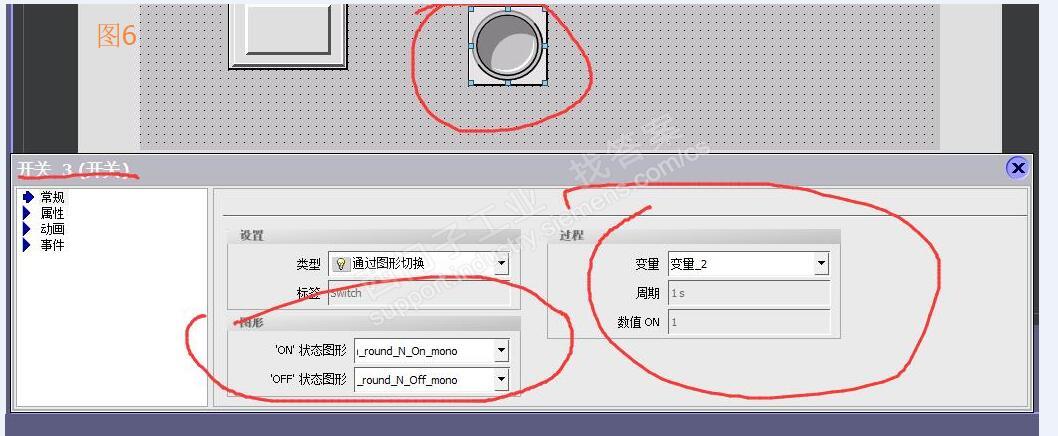Viewport: 1058px width, 436px height.
Task: Click right-middle resize handle of selected switch
Action: (545, 46)
